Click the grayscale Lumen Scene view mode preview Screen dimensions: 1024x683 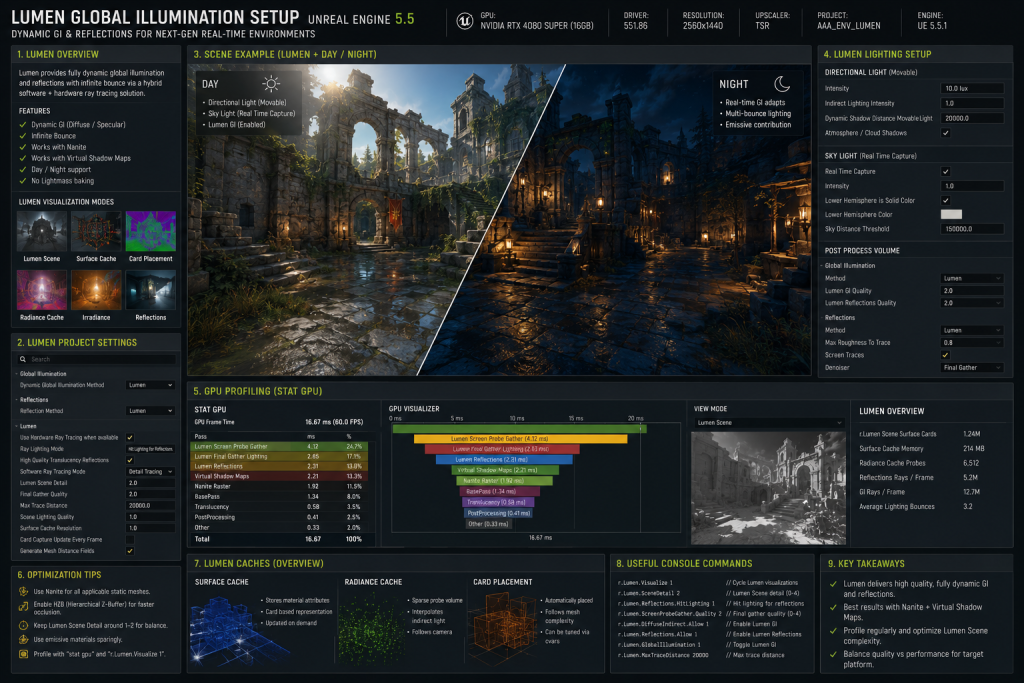(768, 488)
